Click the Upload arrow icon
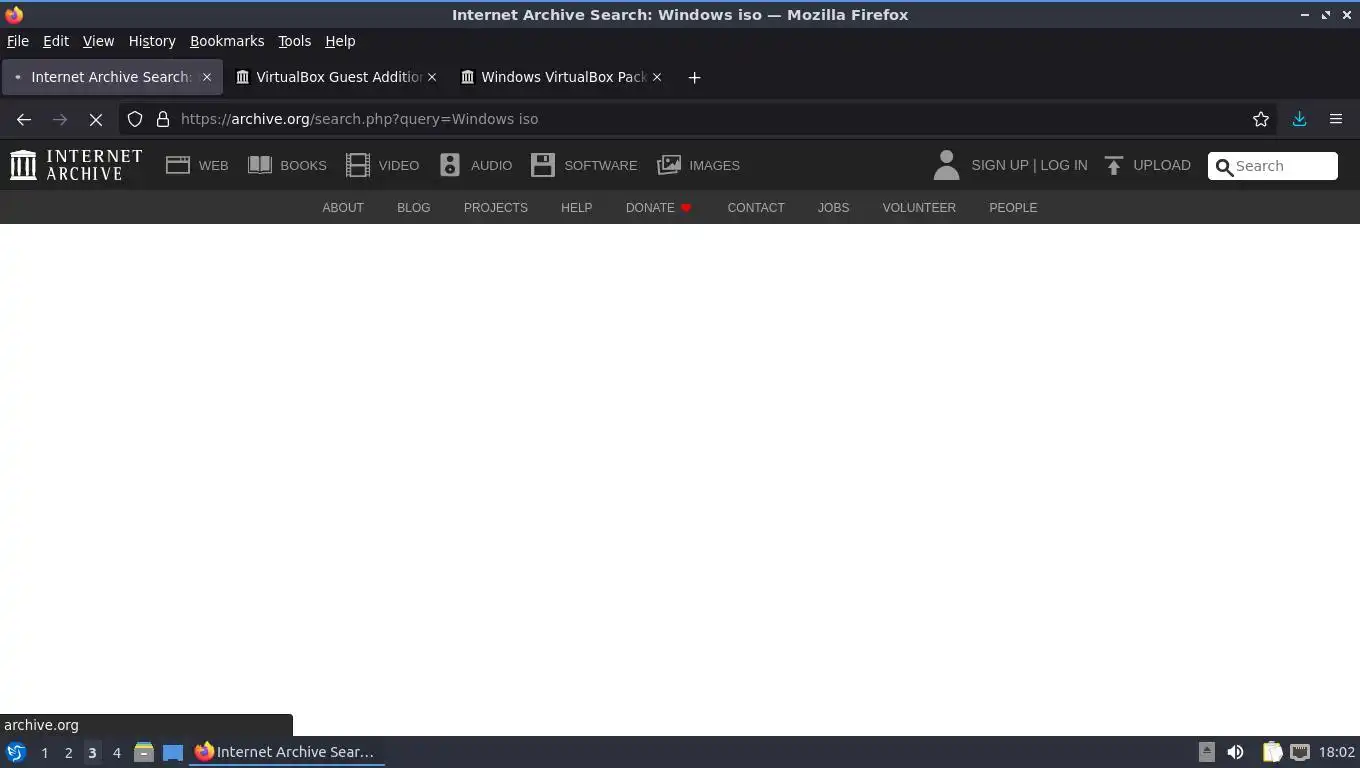This screenshot has height=768, width=1360. [x=1114, y=165]
